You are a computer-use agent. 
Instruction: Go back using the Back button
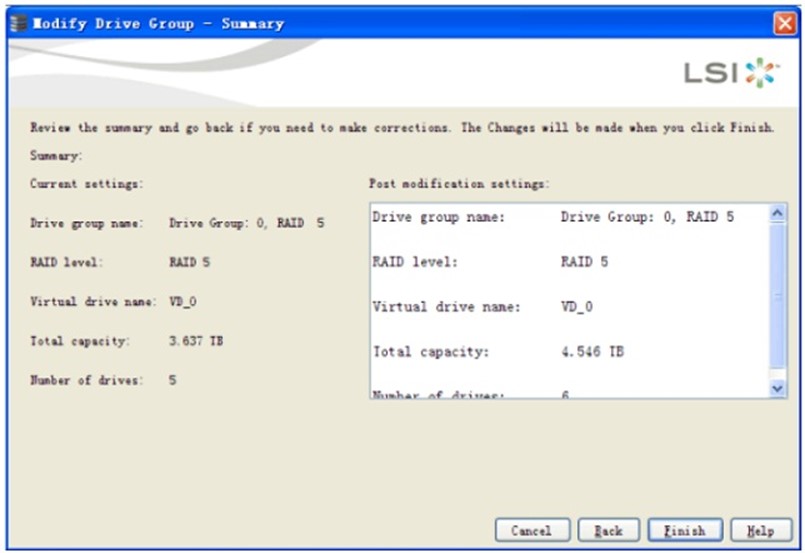point(607,531)
